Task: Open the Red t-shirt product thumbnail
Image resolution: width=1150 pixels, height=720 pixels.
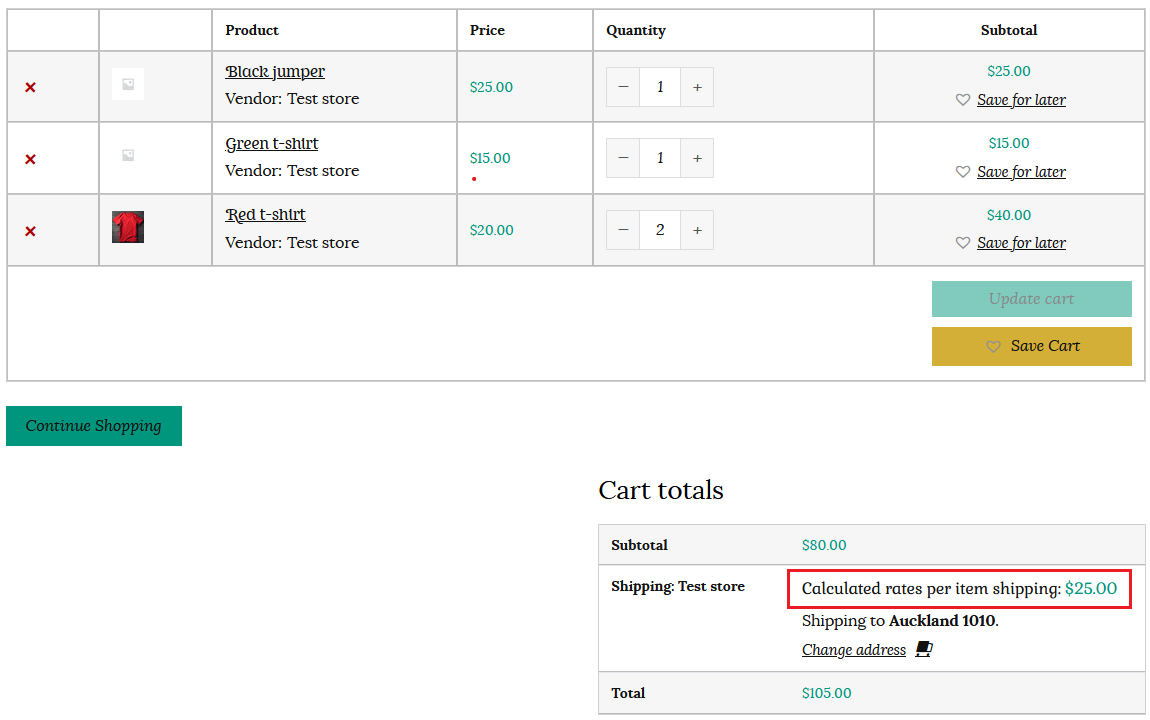Action: (x=128, y=227)
